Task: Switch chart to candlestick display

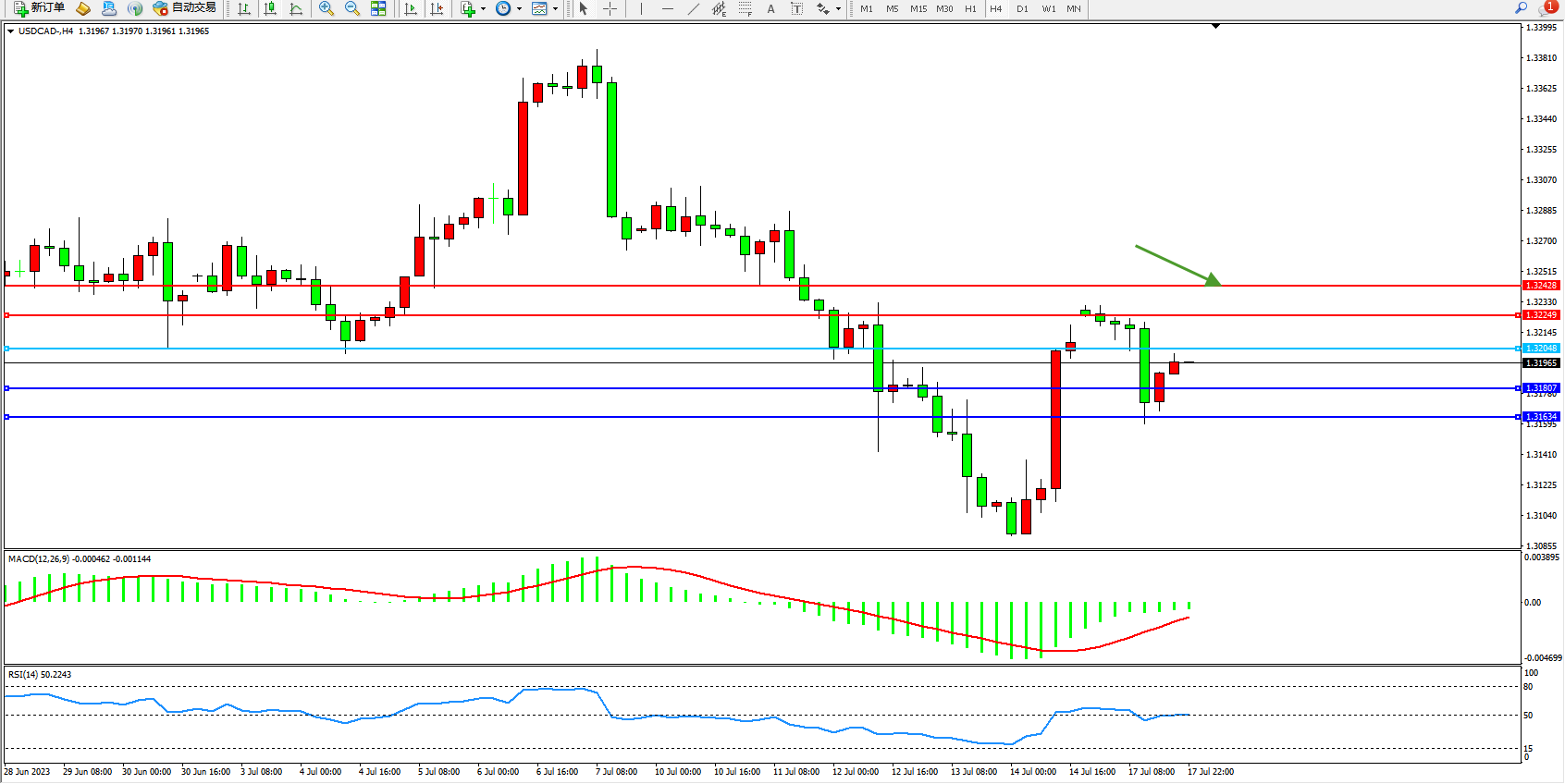Action: pyautogui.click(x=270, y=8)
